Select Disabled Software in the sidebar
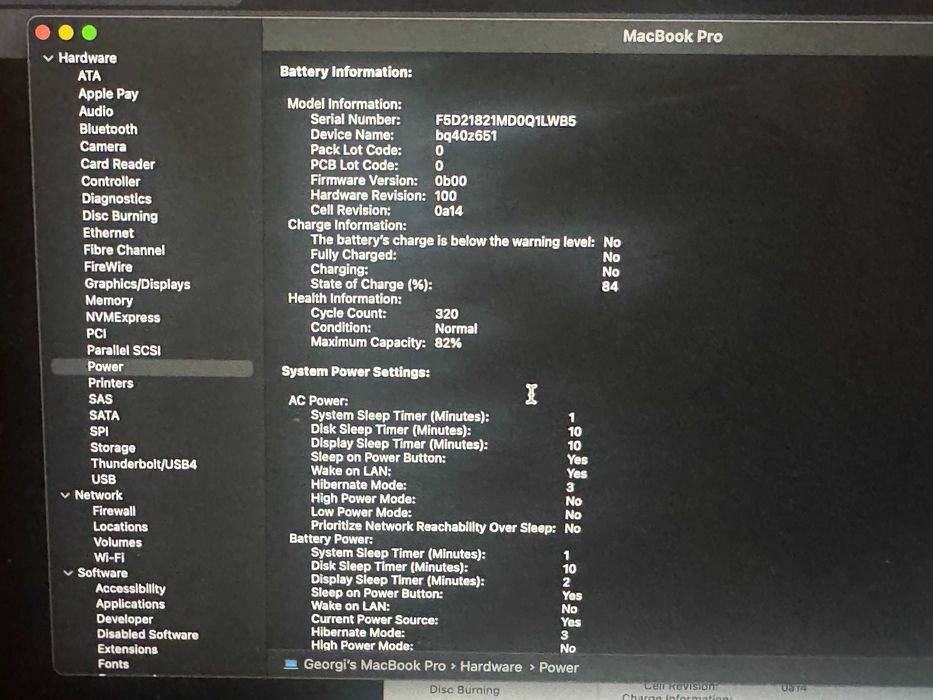This screenshot has height=700, width=933. coord(148,635)
